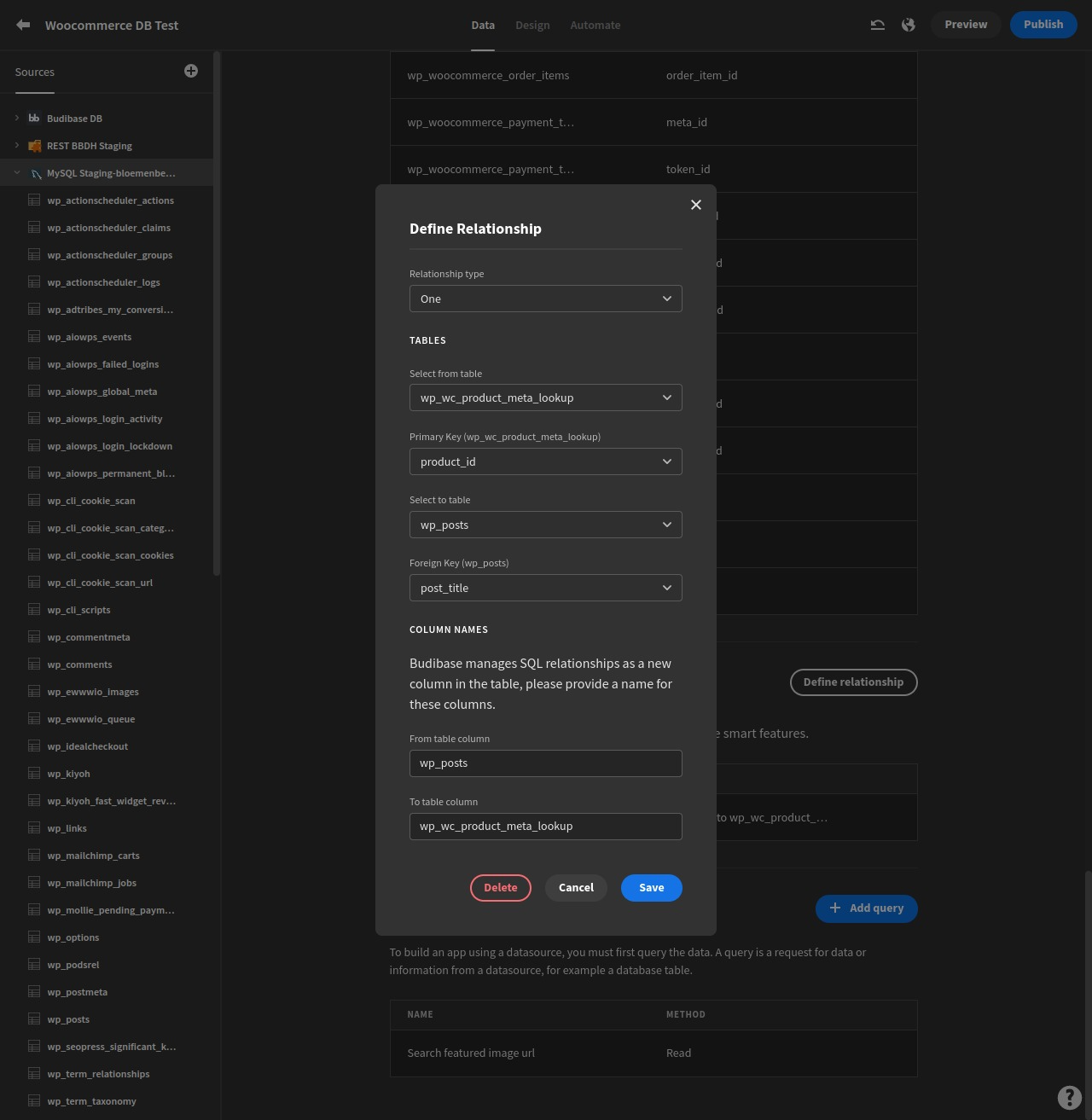The image size is (1092, 1120).
Task: Switch to the Design tab
Action: click(532, 25)
